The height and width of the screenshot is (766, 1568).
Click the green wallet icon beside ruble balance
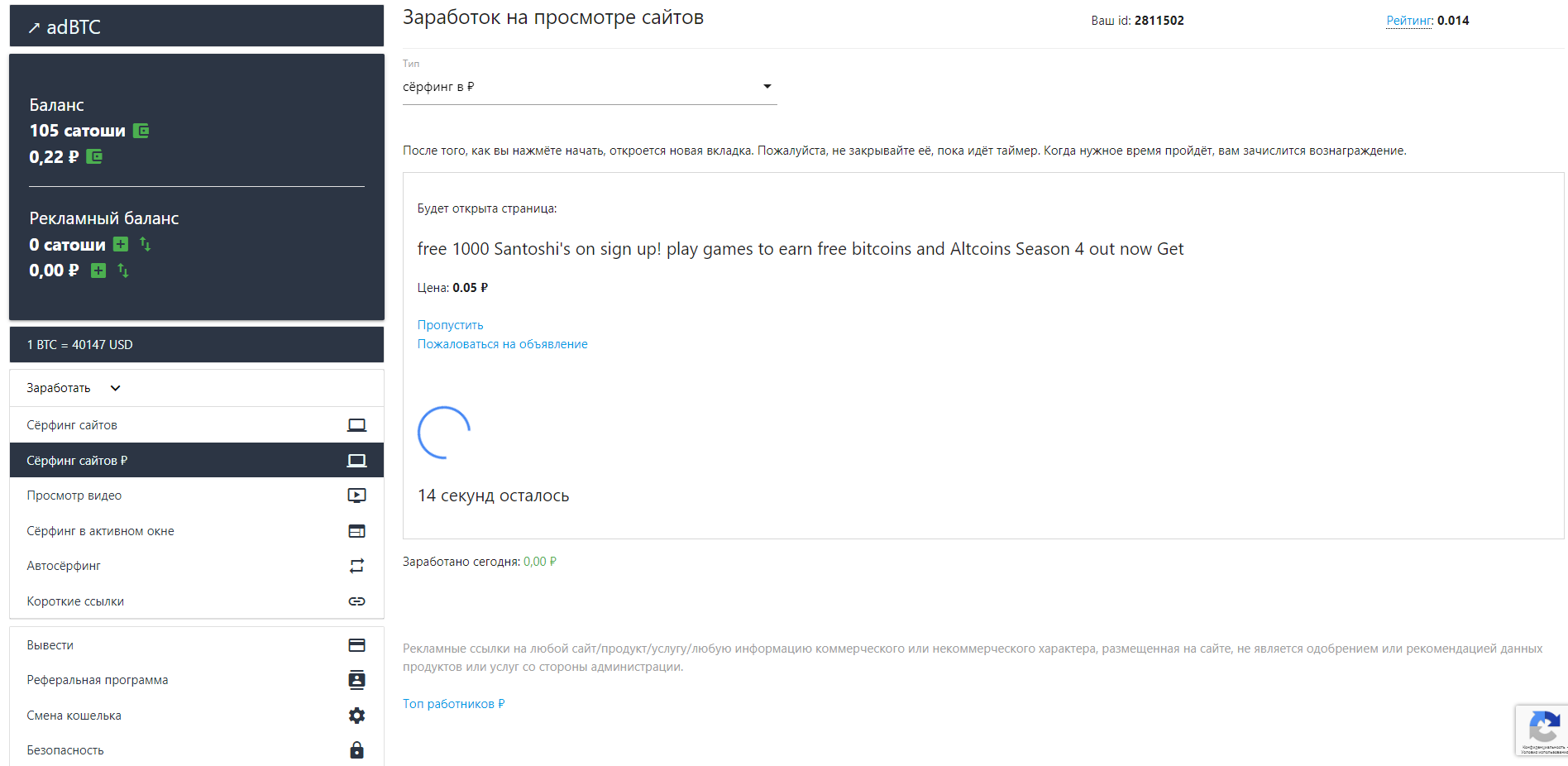coord(94,156)
